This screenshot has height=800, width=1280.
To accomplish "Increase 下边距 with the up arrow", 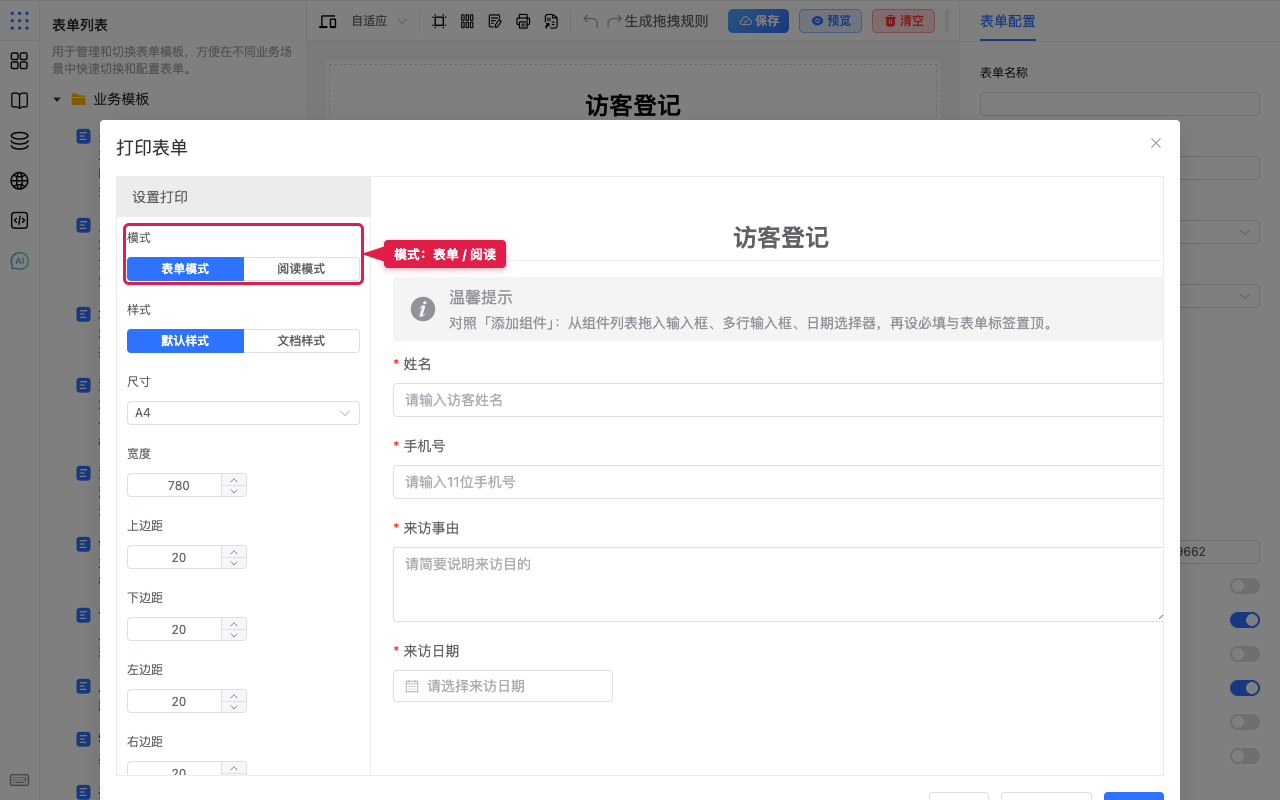I will (234, 623).
